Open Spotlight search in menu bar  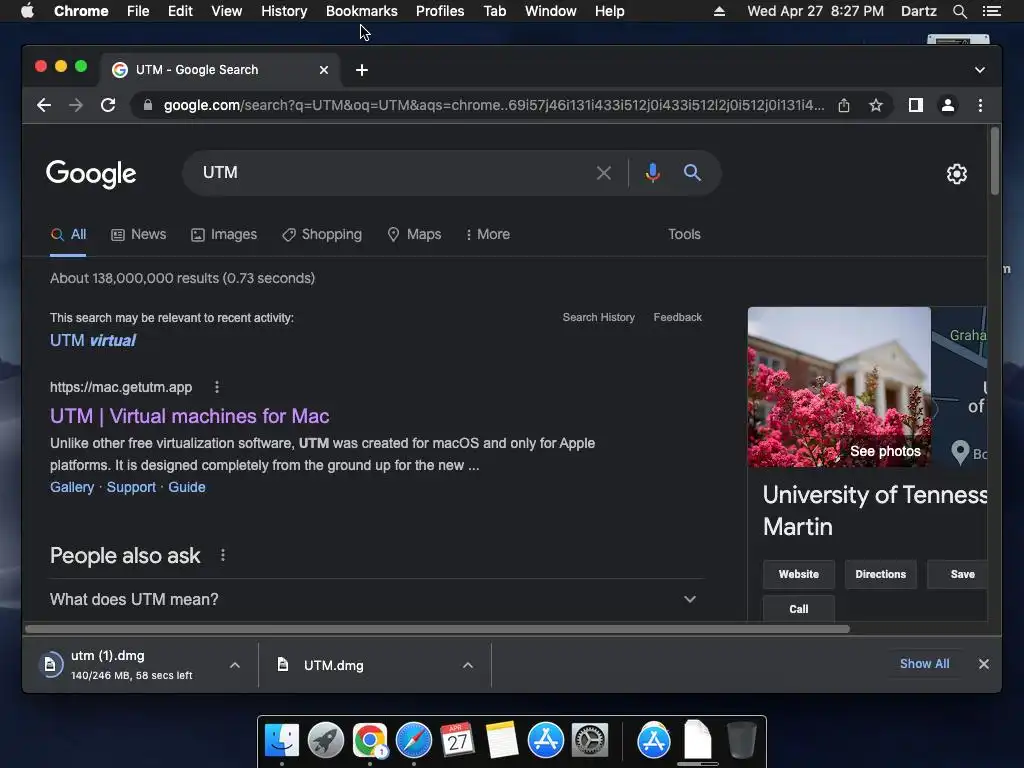959,11
